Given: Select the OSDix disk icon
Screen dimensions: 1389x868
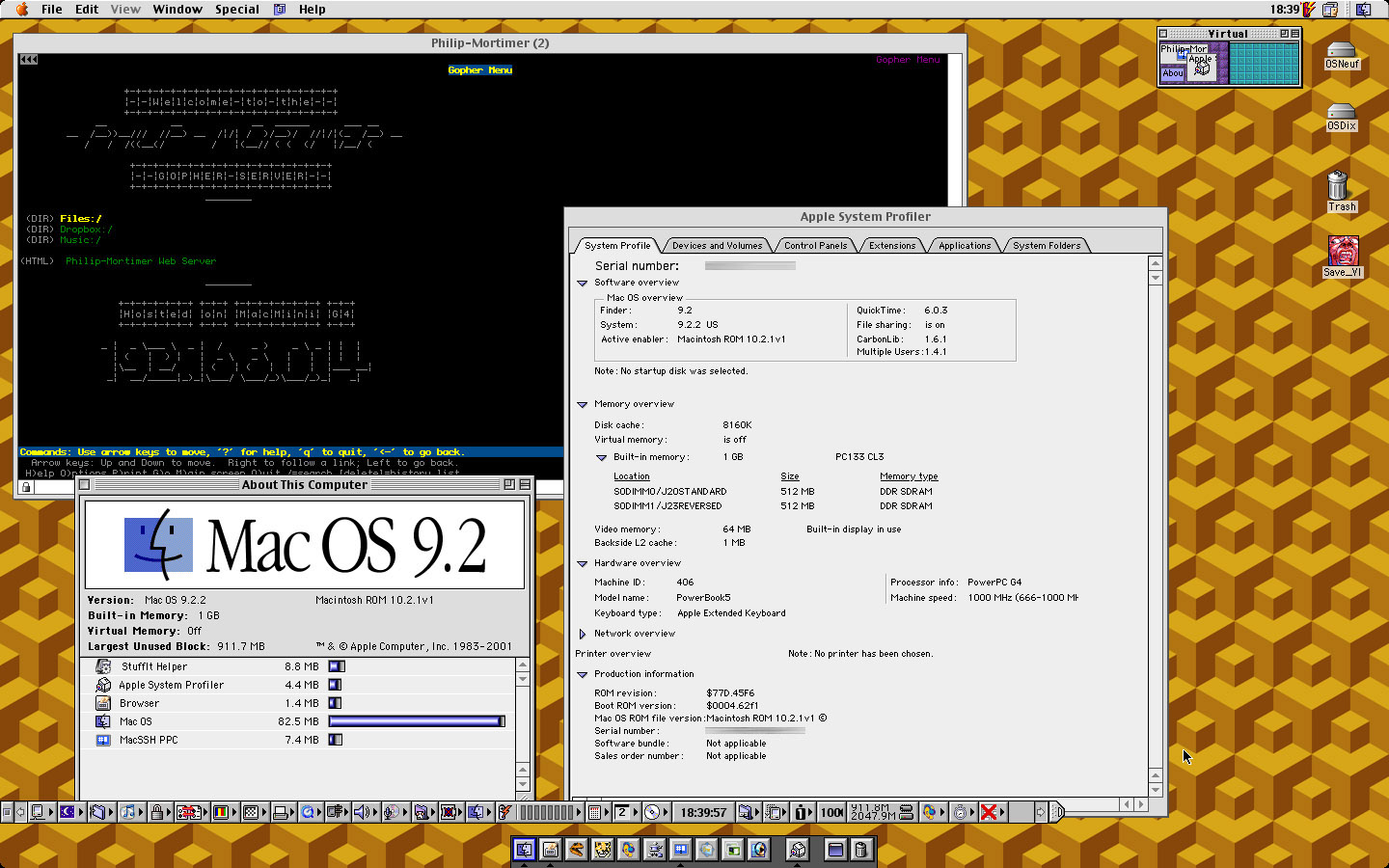Looking at the screenshot, I should pyautogui.click(x=1342, y=117).
